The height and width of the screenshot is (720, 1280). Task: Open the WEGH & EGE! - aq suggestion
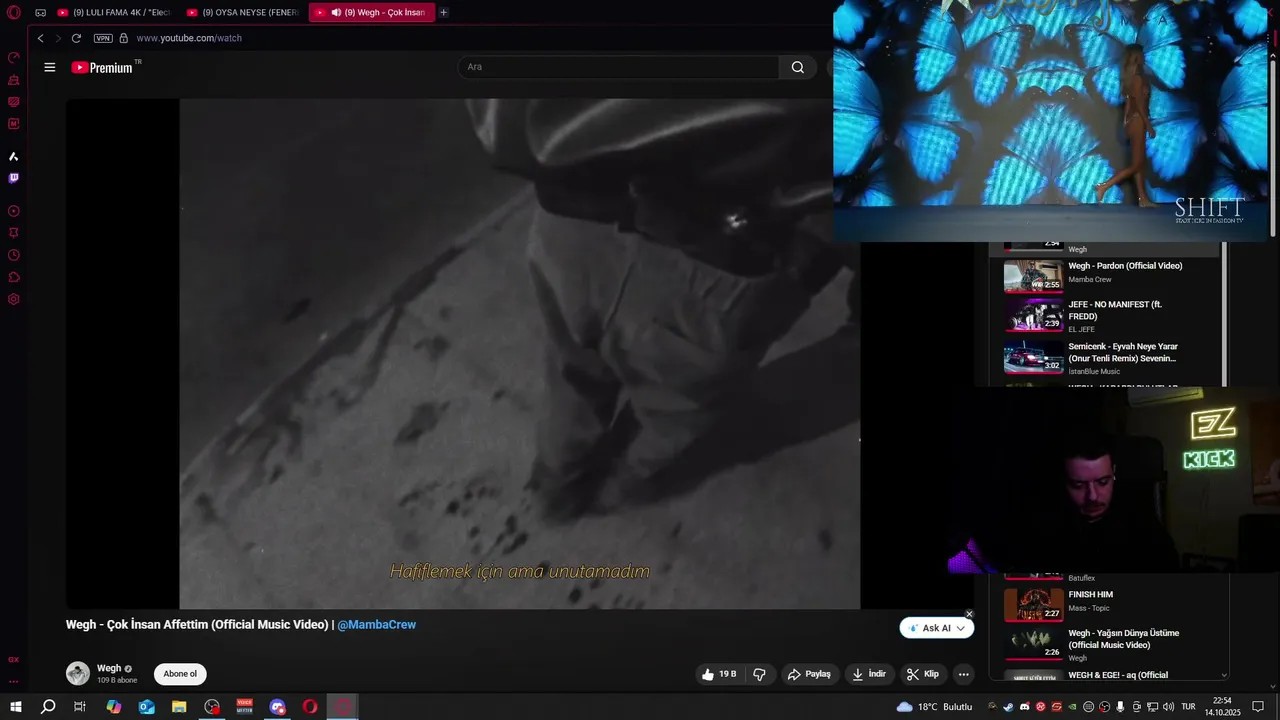pos(1118,675)
